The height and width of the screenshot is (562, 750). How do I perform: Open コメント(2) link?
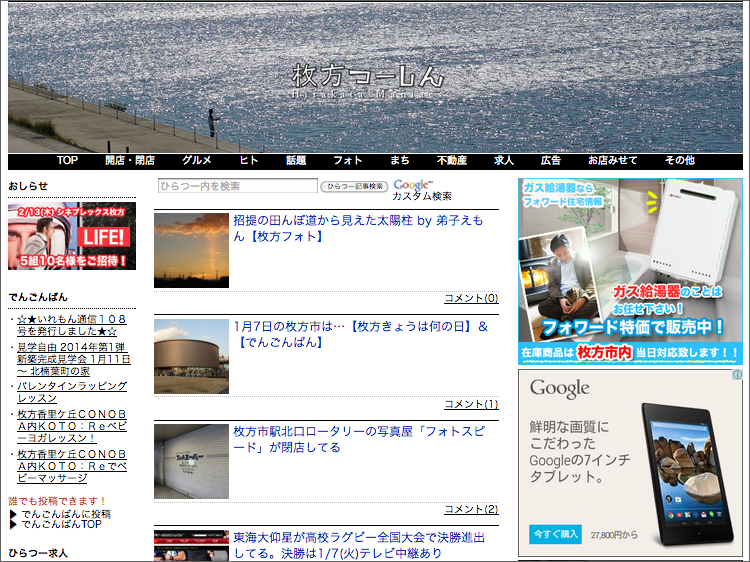tap(471, 509)
